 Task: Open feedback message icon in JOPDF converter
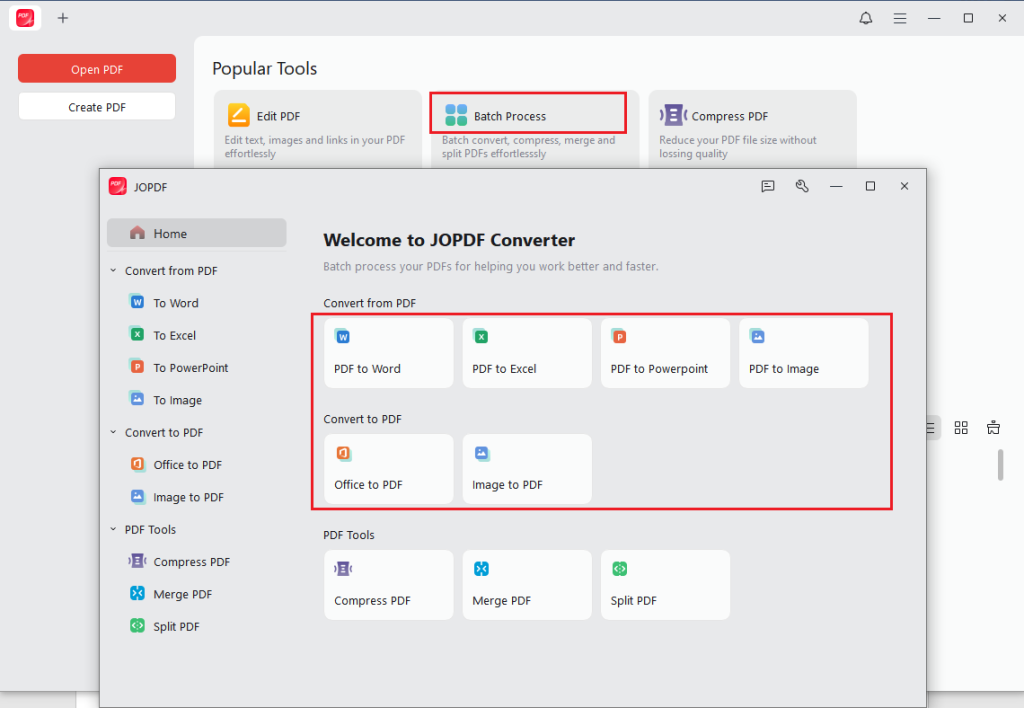coord(768,186)
